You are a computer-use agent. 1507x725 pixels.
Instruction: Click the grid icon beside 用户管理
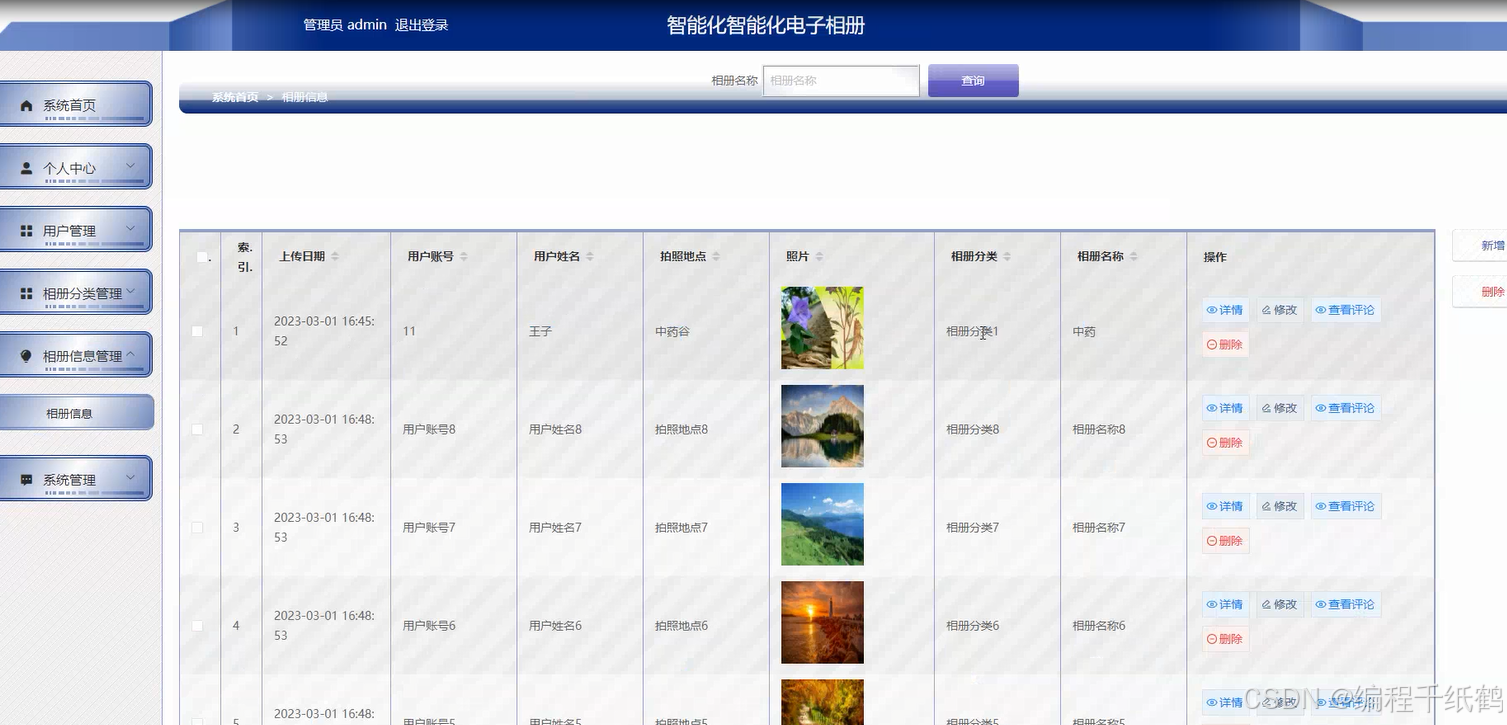coord(27,231)
